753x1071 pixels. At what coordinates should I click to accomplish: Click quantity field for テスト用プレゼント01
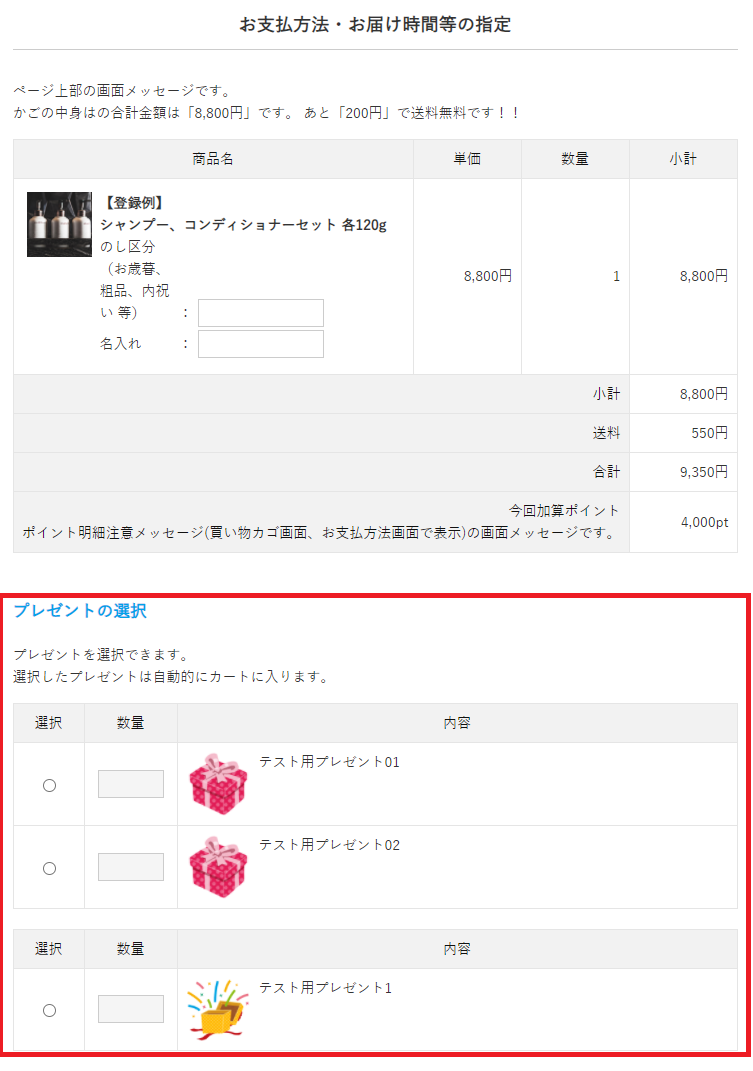[131, 784]
